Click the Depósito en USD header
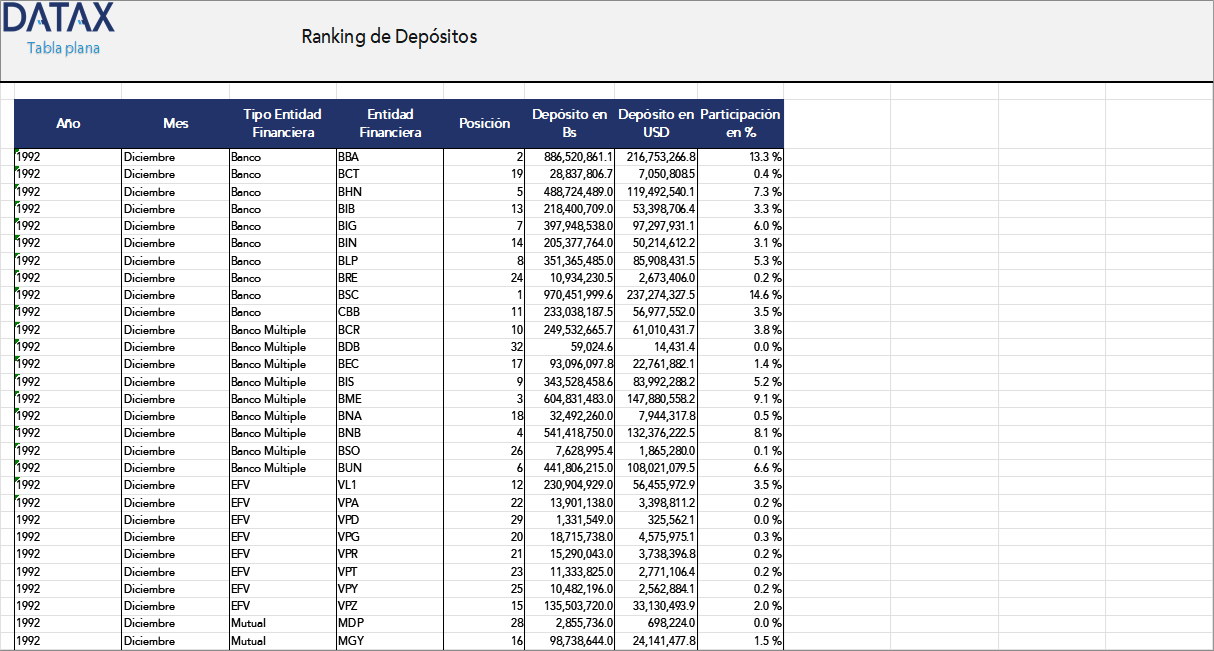Viewport: 1214px width, 651px height. [652, 123]
